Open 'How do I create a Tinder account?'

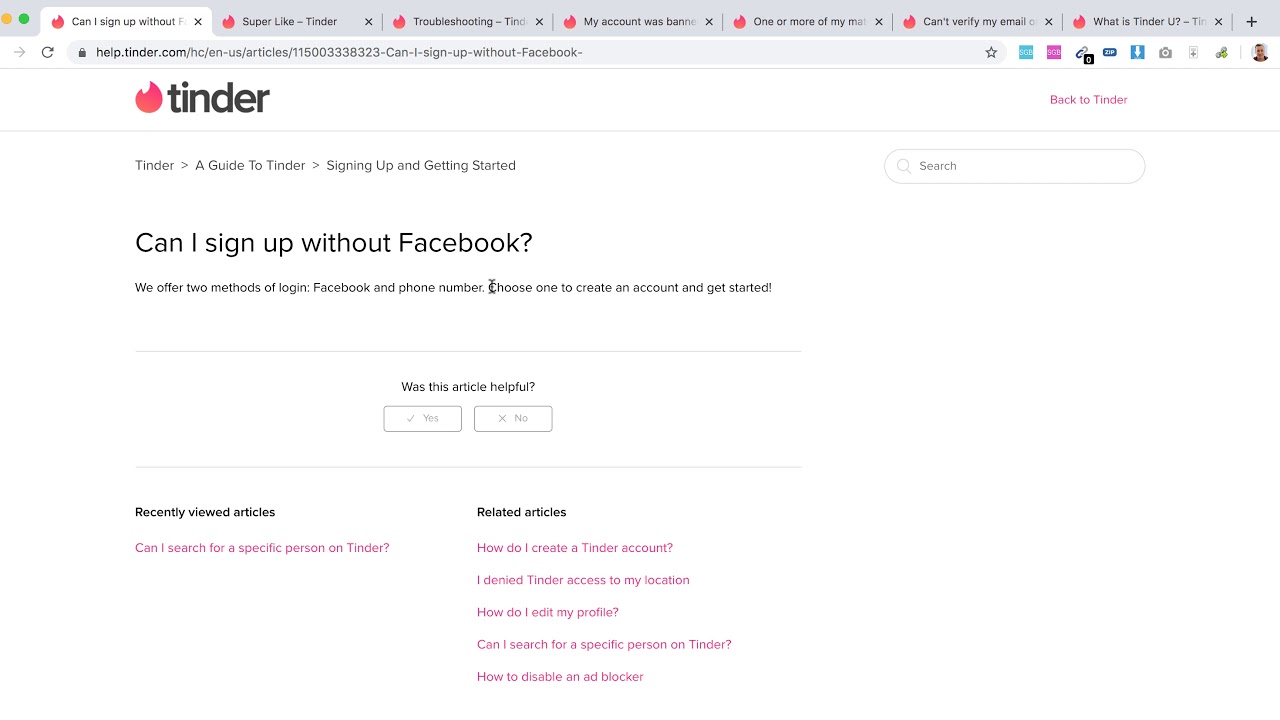[x=575, y=548]
